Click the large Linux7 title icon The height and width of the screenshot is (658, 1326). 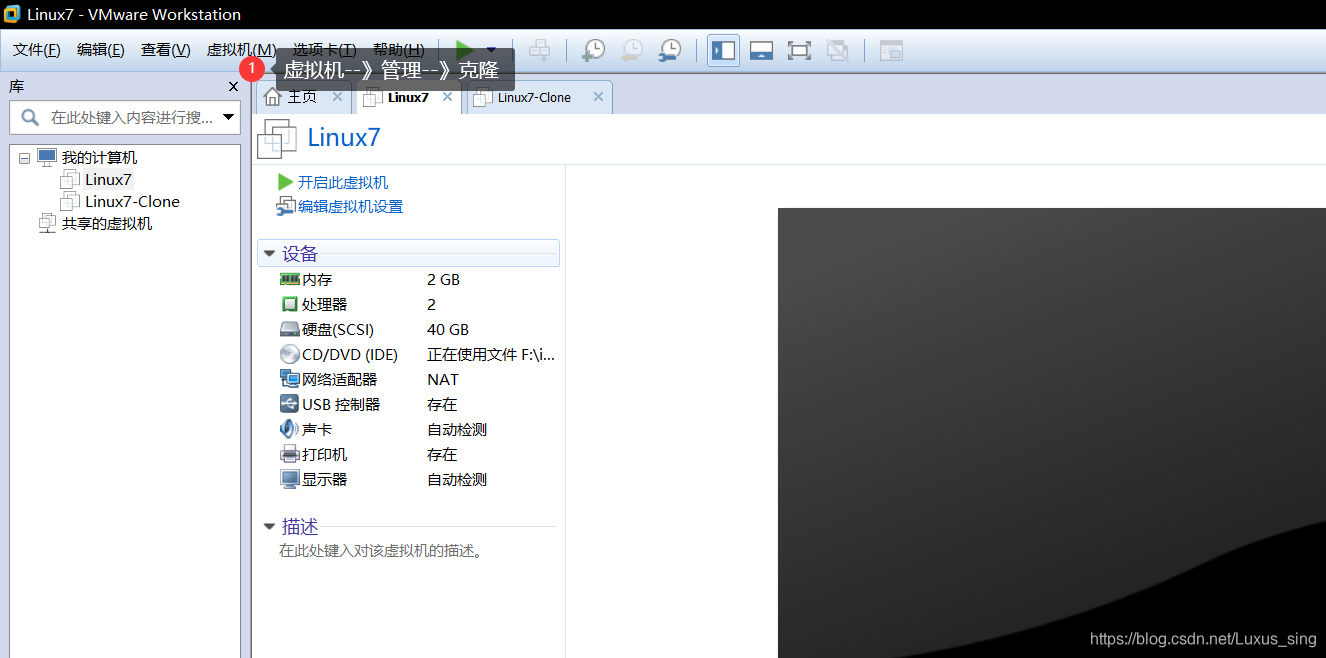pyautogui.click(x=277, y=139)
